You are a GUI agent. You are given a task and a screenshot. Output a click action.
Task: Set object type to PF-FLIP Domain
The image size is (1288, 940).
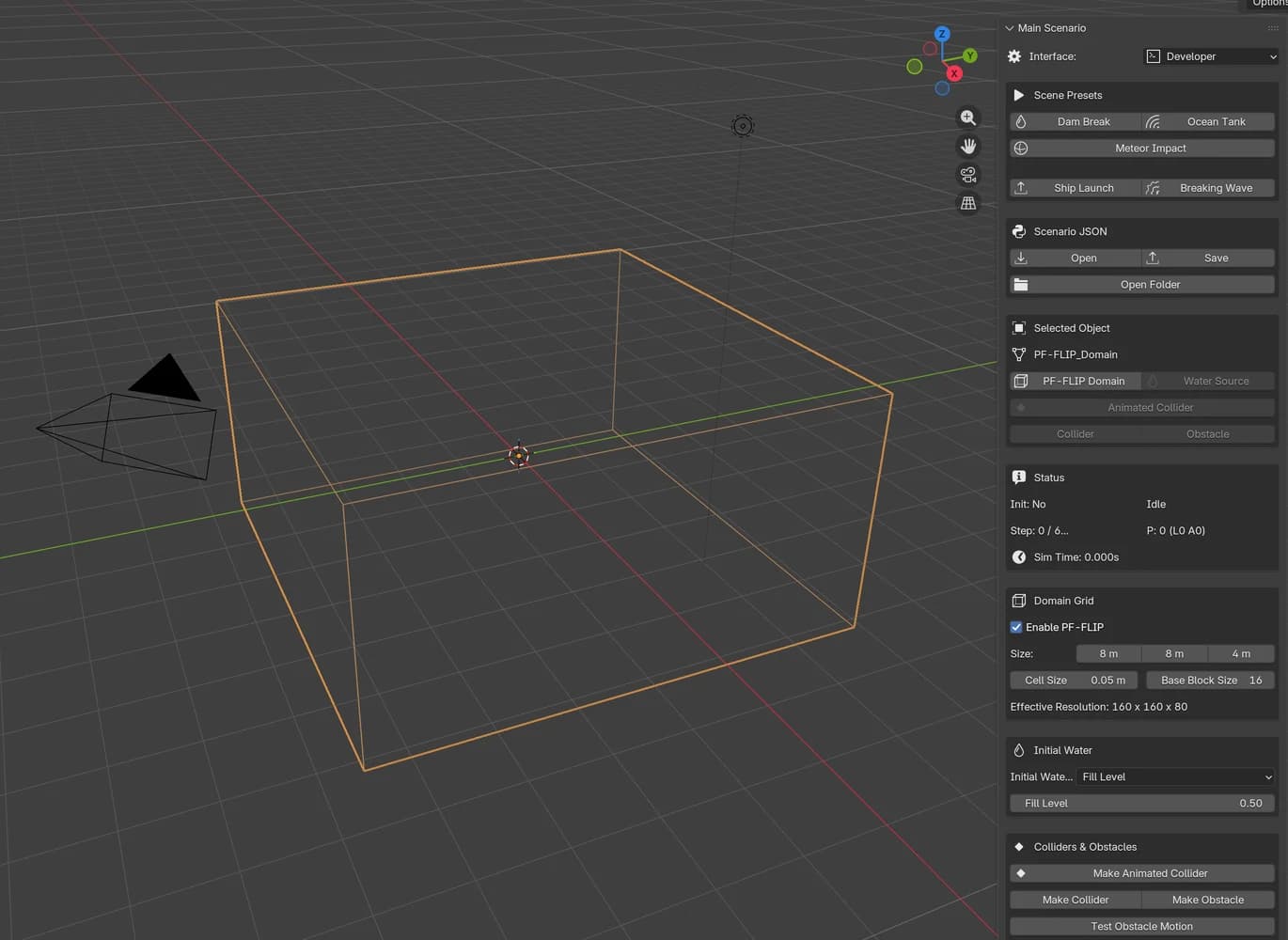[x=1075, y=381]
